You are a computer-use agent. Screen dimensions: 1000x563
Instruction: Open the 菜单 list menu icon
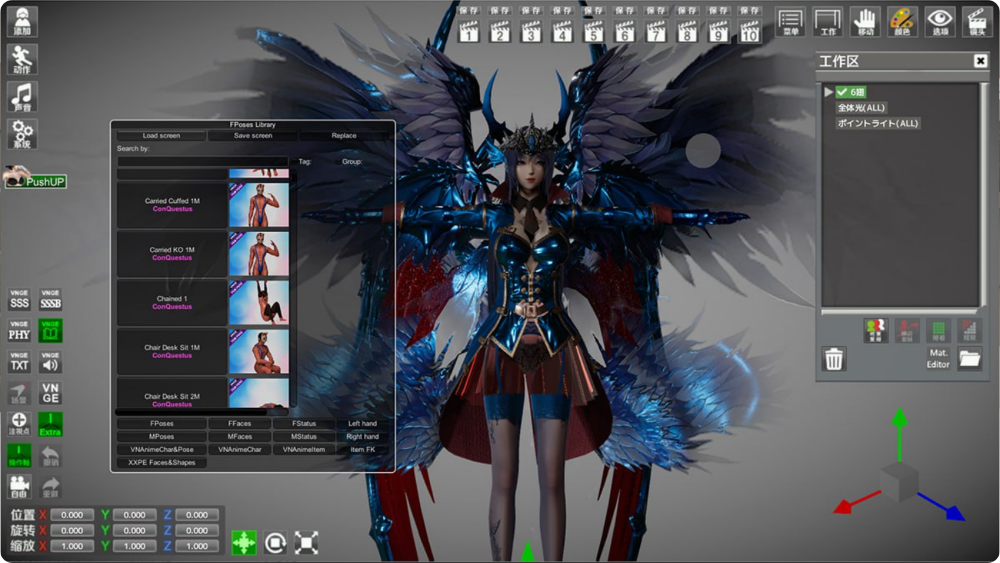[x=791, y=22]
